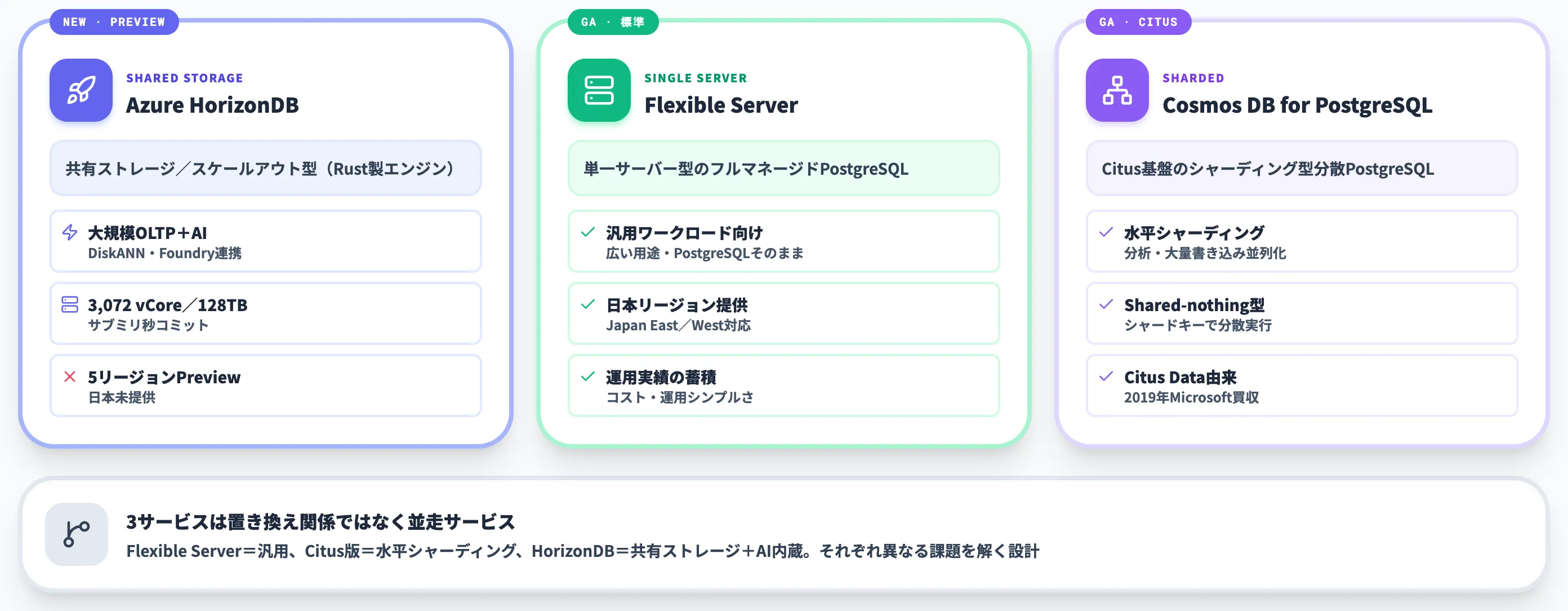1568x611 pixels.
Task: Click the 単一サーバー型のフルマネージドPostgreSQL description box
Action: point(783,168)
